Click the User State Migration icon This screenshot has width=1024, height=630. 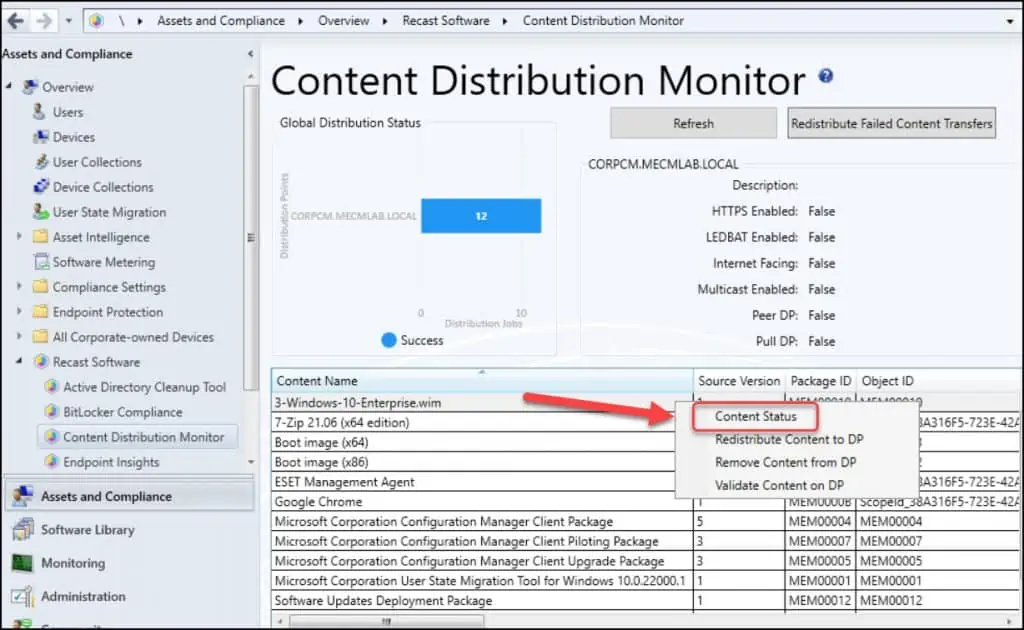(x=41, y=212)
